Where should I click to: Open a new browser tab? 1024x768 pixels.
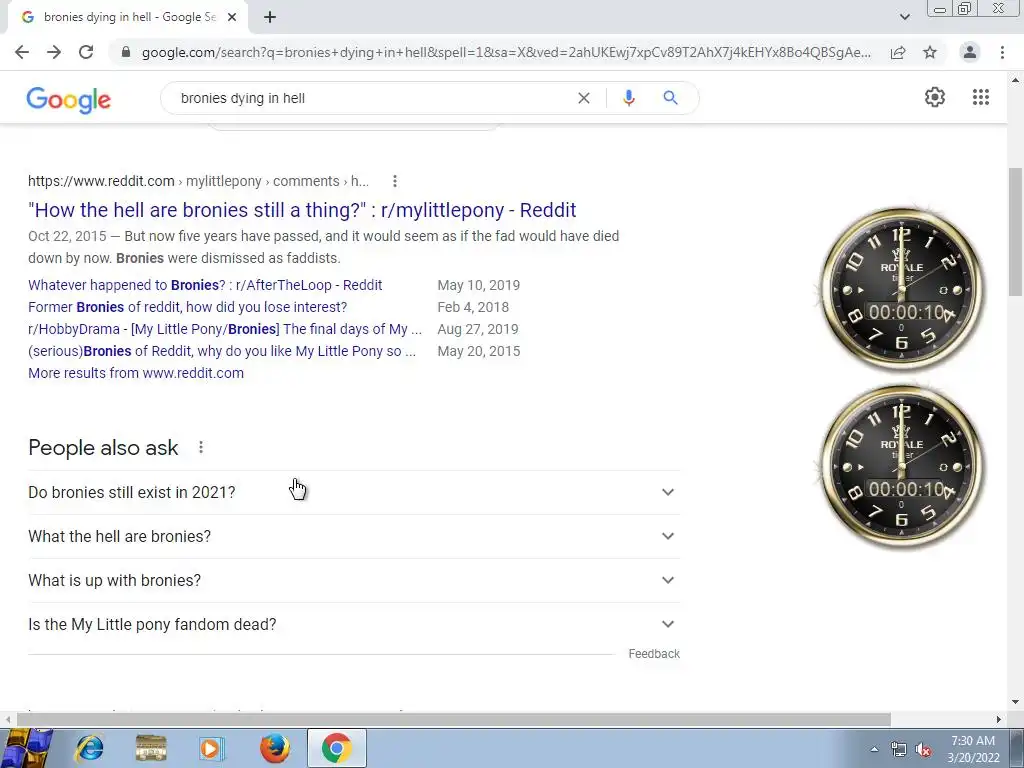pyautogui.click(x=270, y=17)
